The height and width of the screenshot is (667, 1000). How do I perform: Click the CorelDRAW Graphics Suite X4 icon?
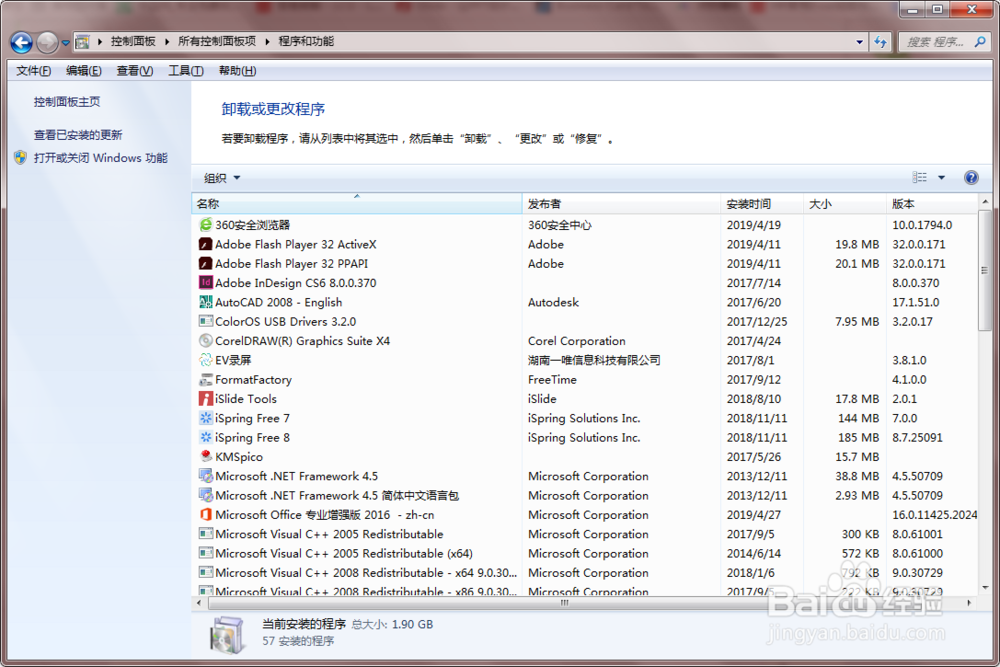(x=205, y=341)
